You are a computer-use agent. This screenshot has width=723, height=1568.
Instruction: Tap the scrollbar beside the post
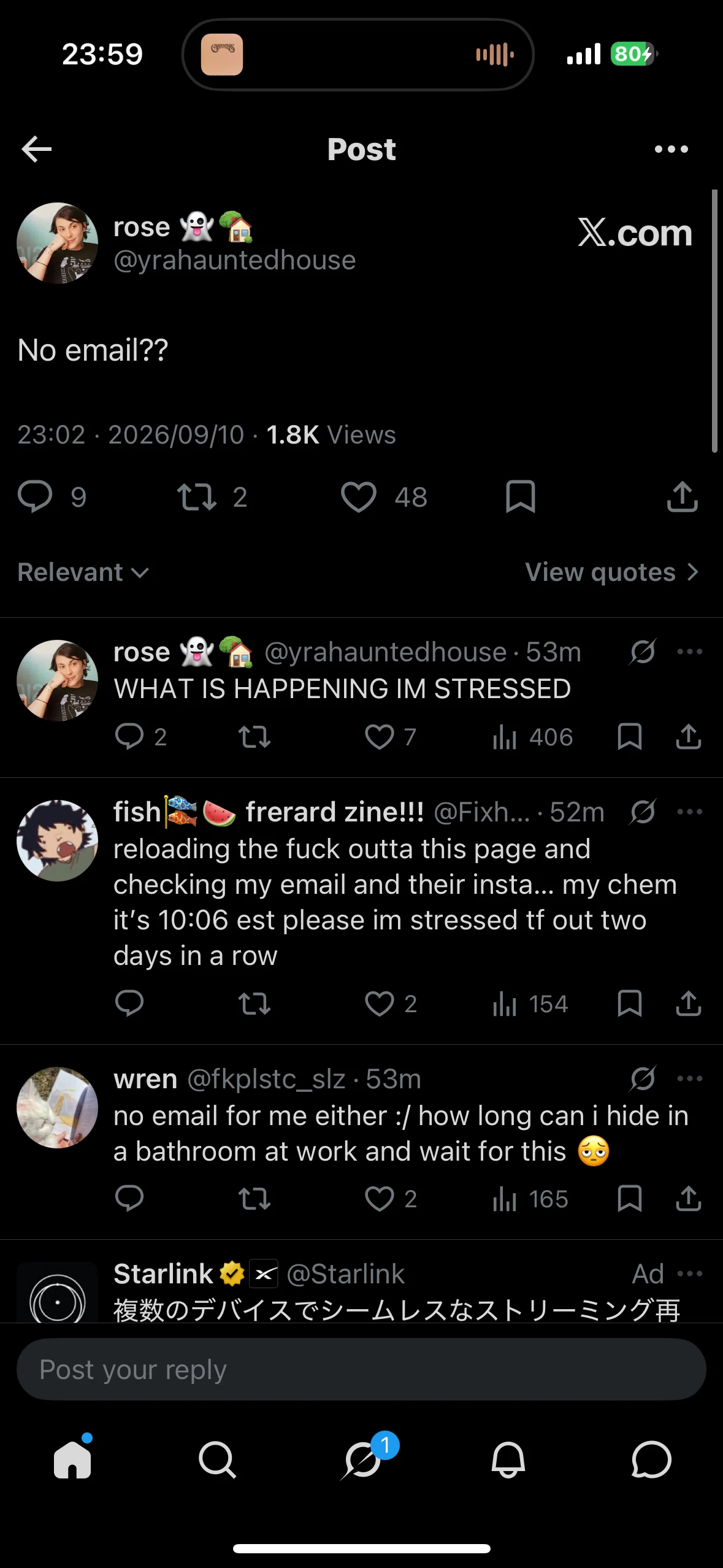point(714,321)
